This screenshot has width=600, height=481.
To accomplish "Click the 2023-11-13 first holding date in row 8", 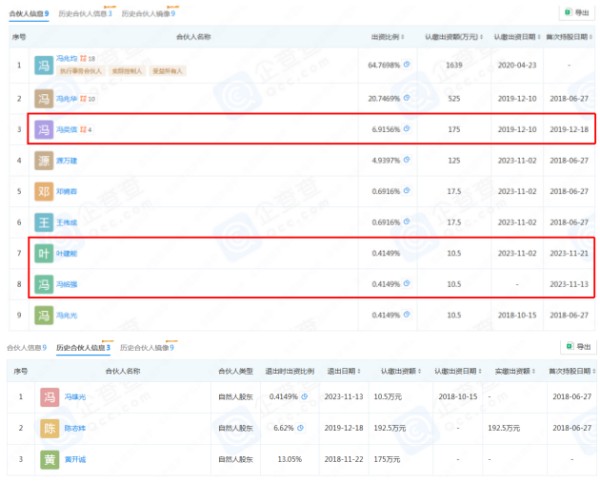I will coord(569,284).
